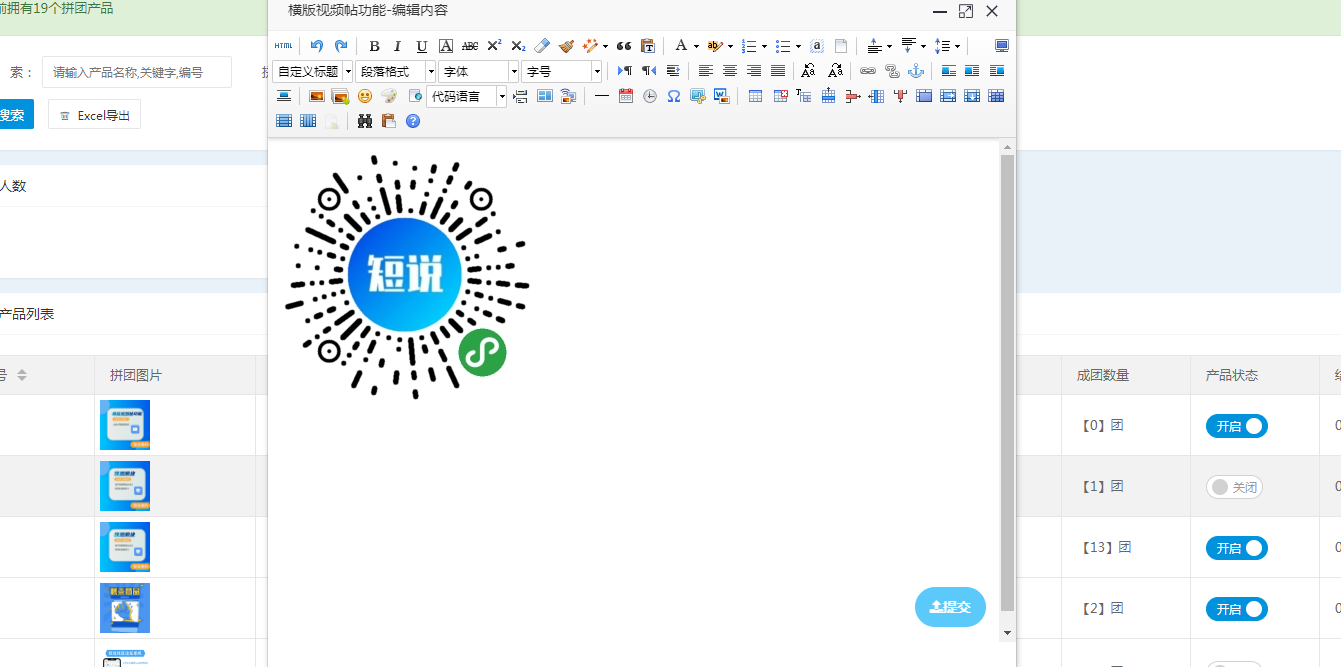Image resolution: width=1341 pixels, height=667 pixels.
Task: Convert text to uppercase
Action: (808, 71)
